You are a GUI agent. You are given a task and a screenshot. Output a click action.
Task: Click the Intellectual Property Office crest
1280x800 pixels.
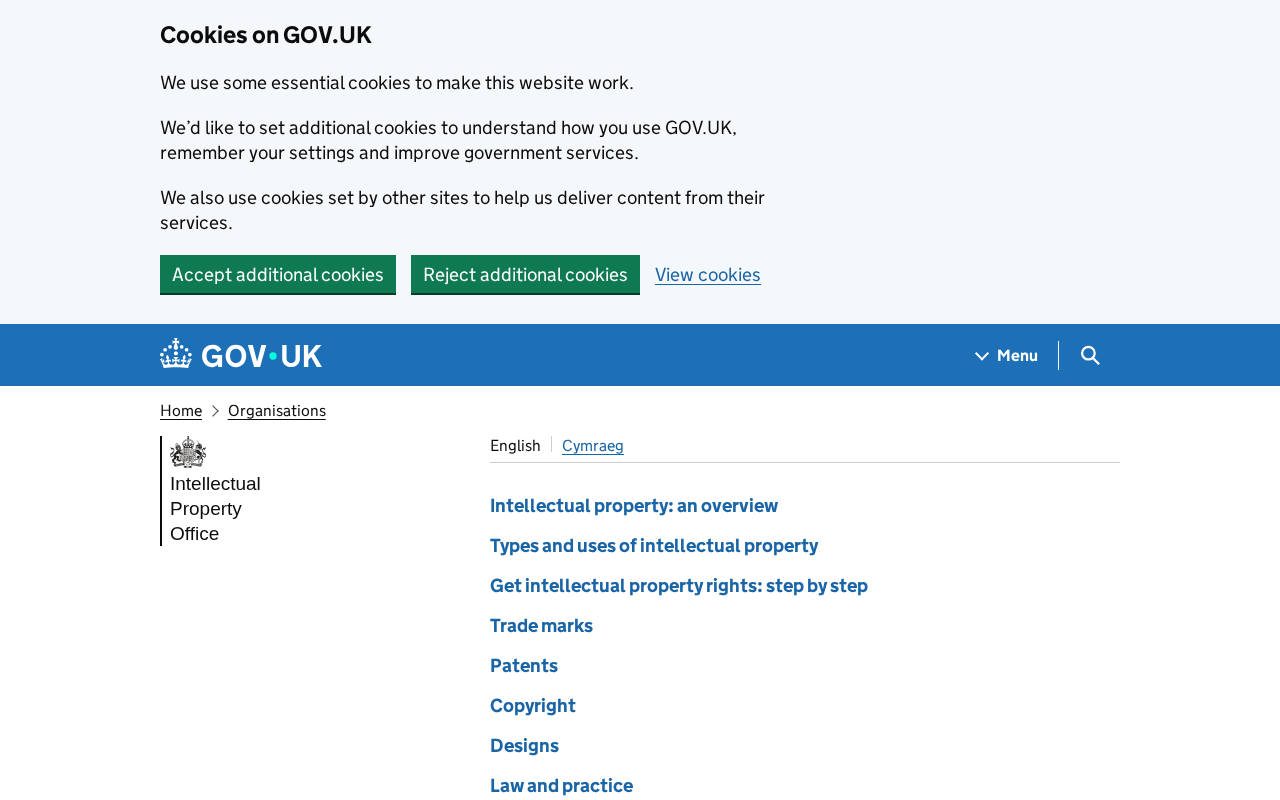(188, 452)
